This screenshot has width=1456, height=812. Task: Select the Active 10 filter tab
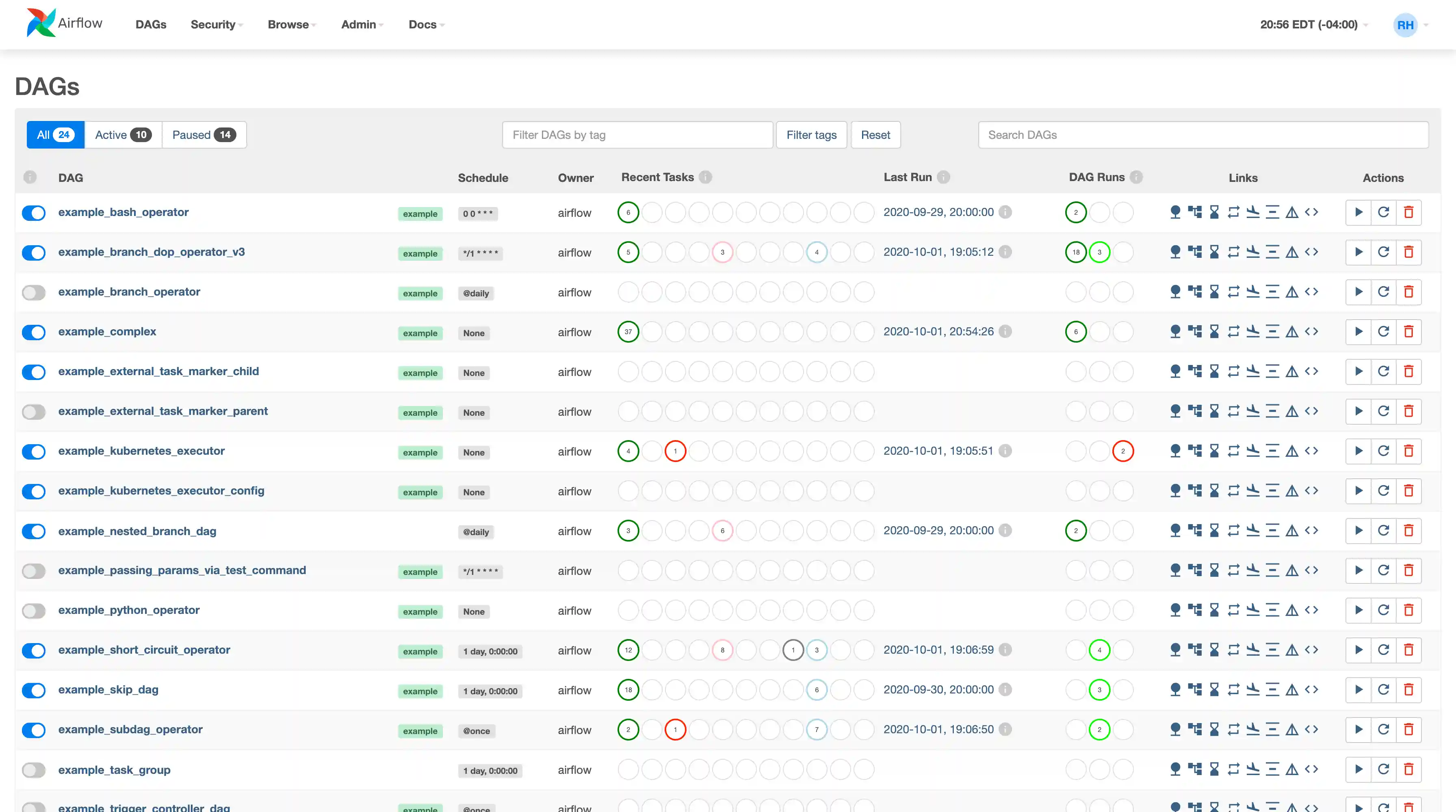123,135
